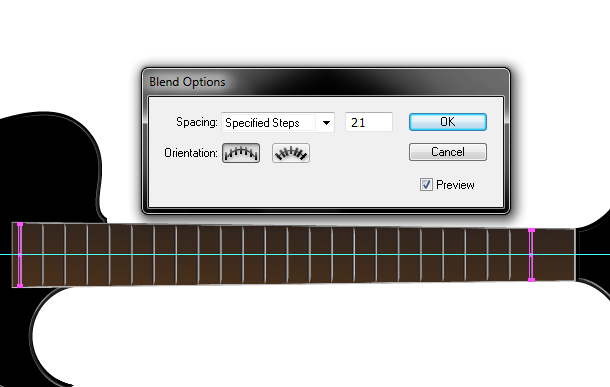Select the Align to Page orientation icon
610x387 pixels.
pyautogui.click(x=241, y=153)
